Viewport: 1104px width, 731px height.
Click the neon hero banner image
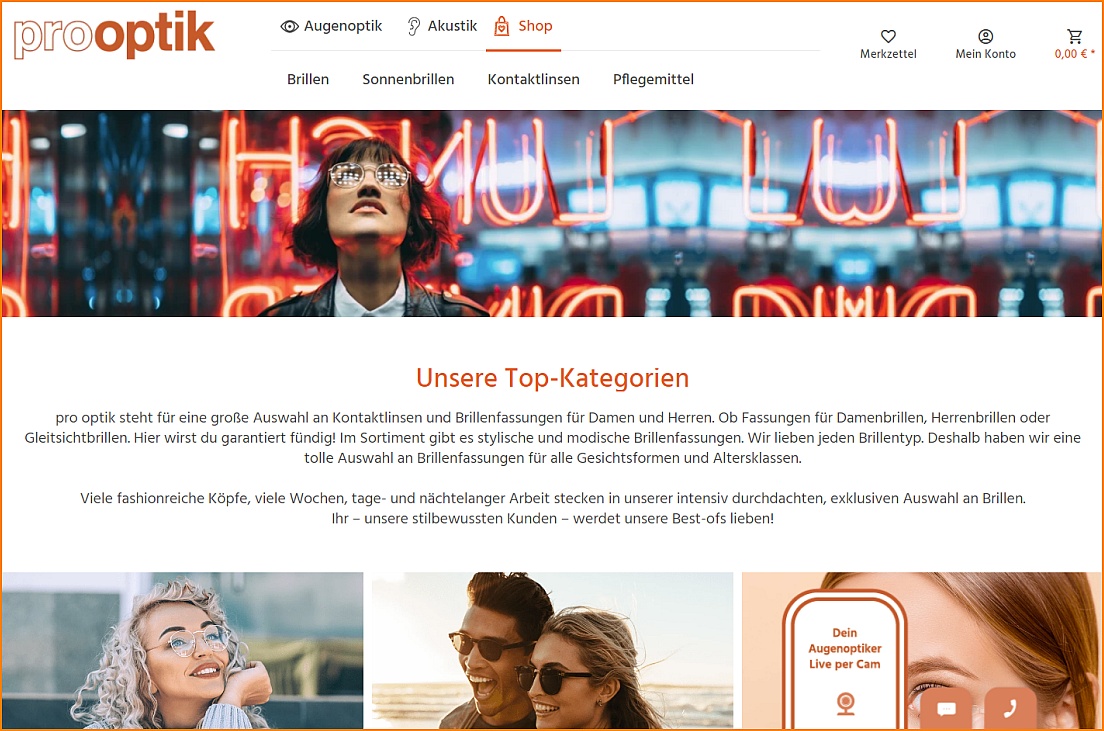tap(552, 213)
